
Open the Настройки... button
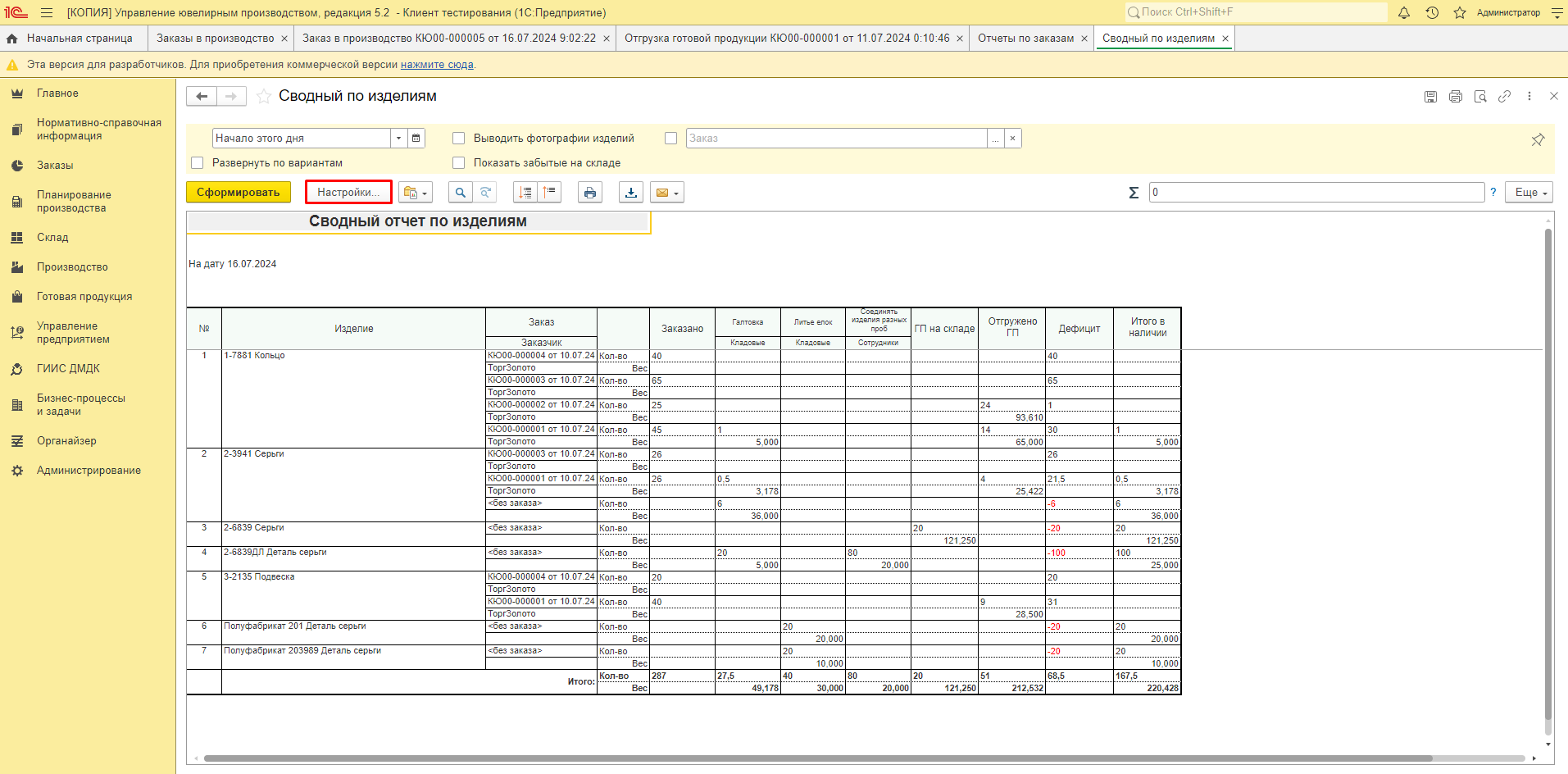click(x=348, y=193)
